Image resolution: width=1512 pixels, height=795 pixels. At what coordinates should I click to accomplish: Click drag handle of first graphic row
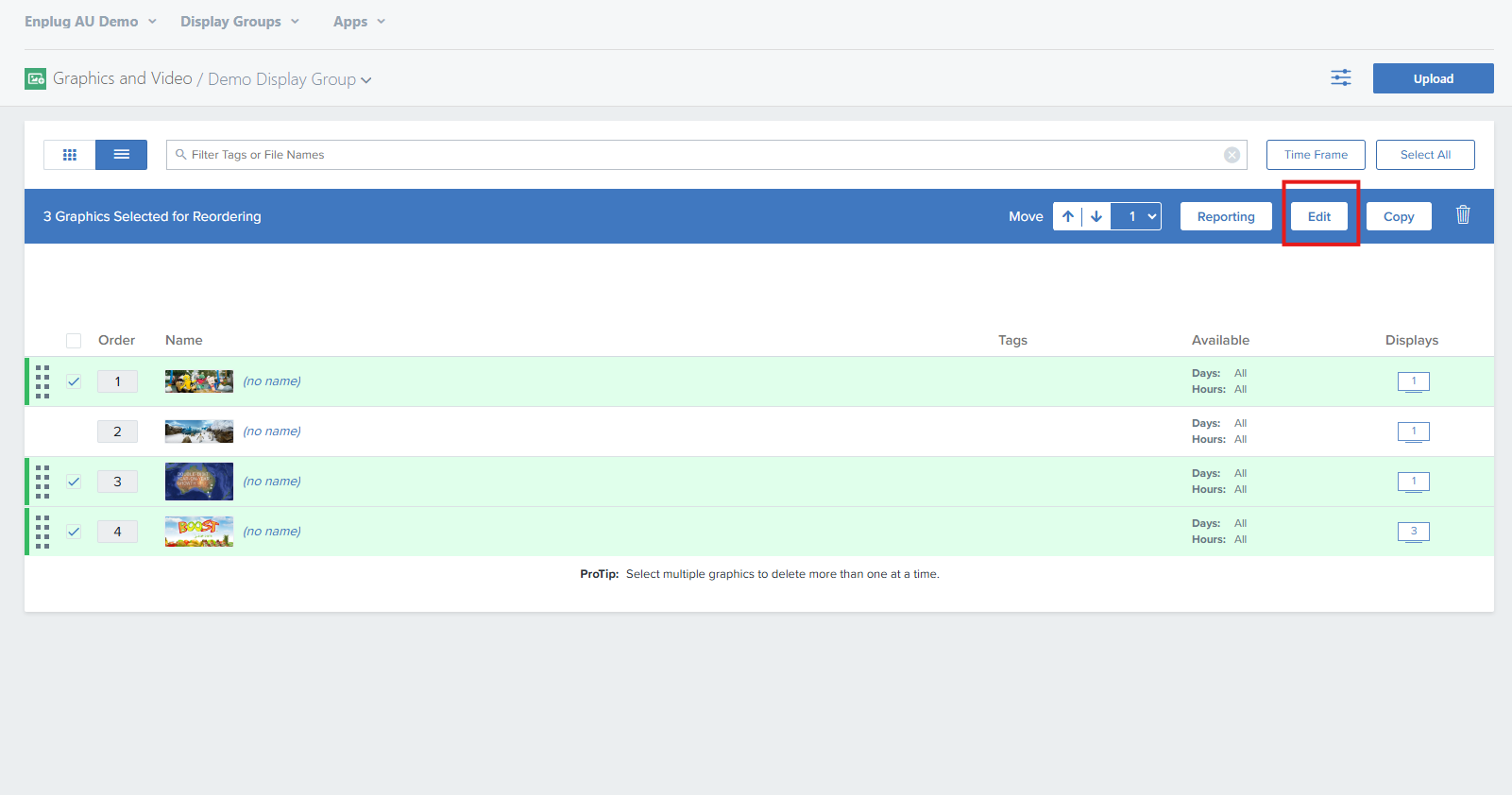(x=42, y=381)
